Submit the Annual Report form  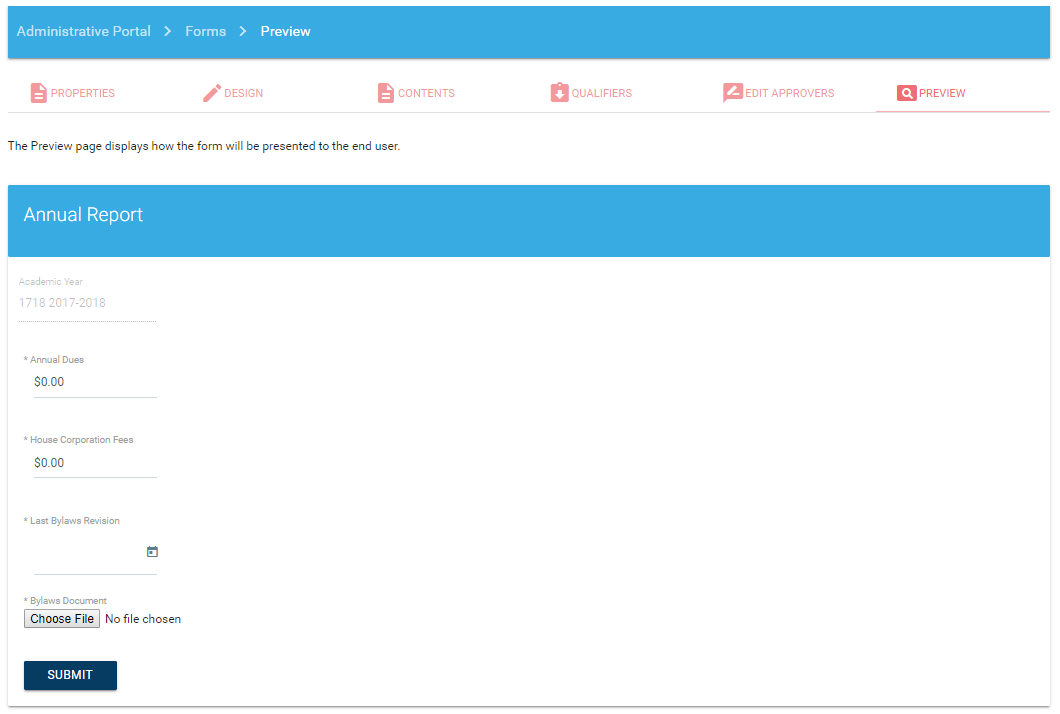pos(70,675)
